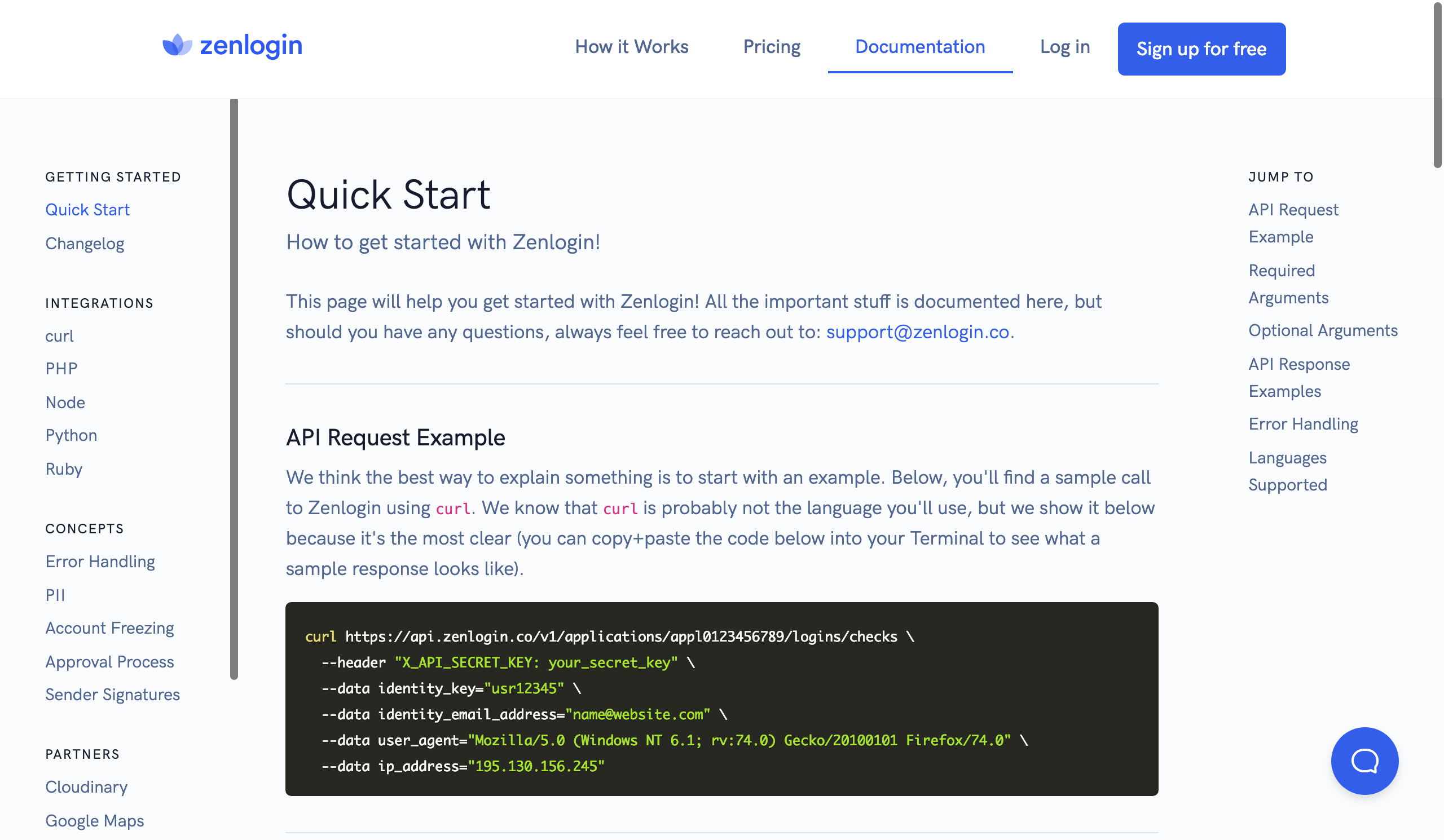Open the Account Freezing concept page
This screenshot has height=840, width=1444.
pos(109,628)
